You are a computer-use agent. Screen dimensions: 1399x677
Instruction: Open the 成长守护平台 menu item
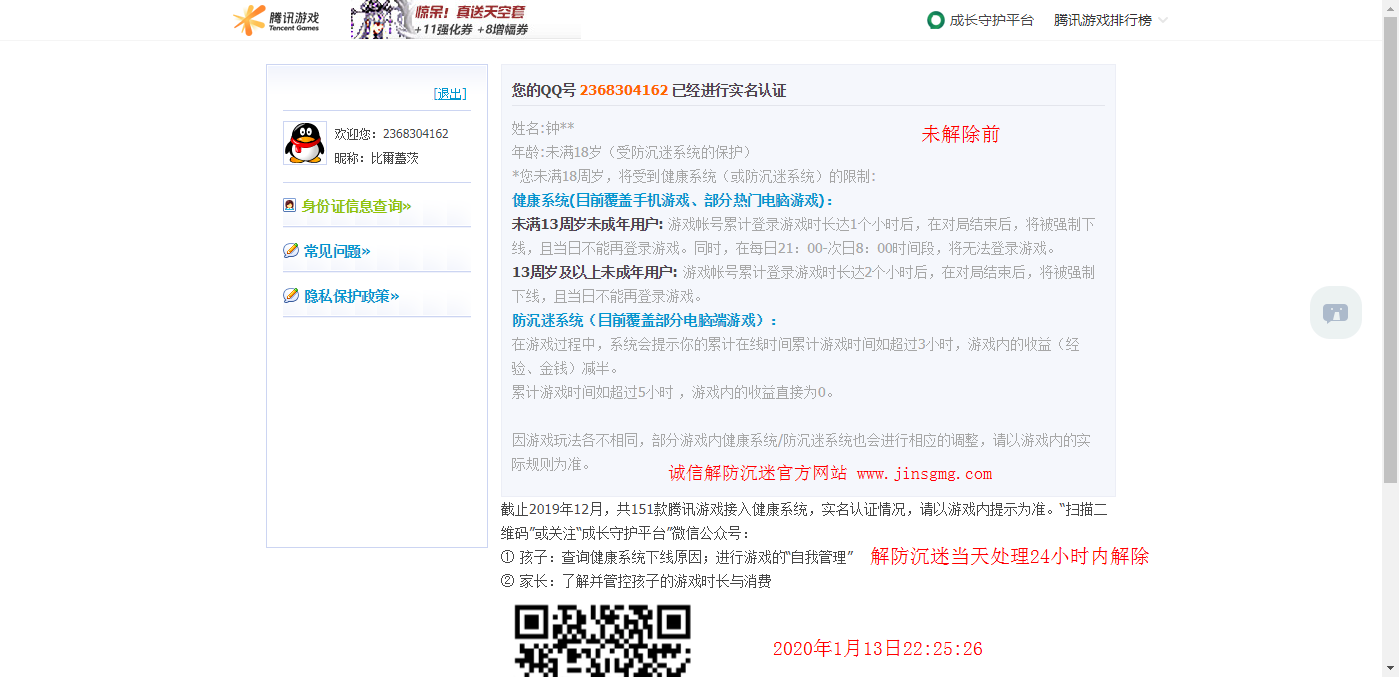(991, 19)
